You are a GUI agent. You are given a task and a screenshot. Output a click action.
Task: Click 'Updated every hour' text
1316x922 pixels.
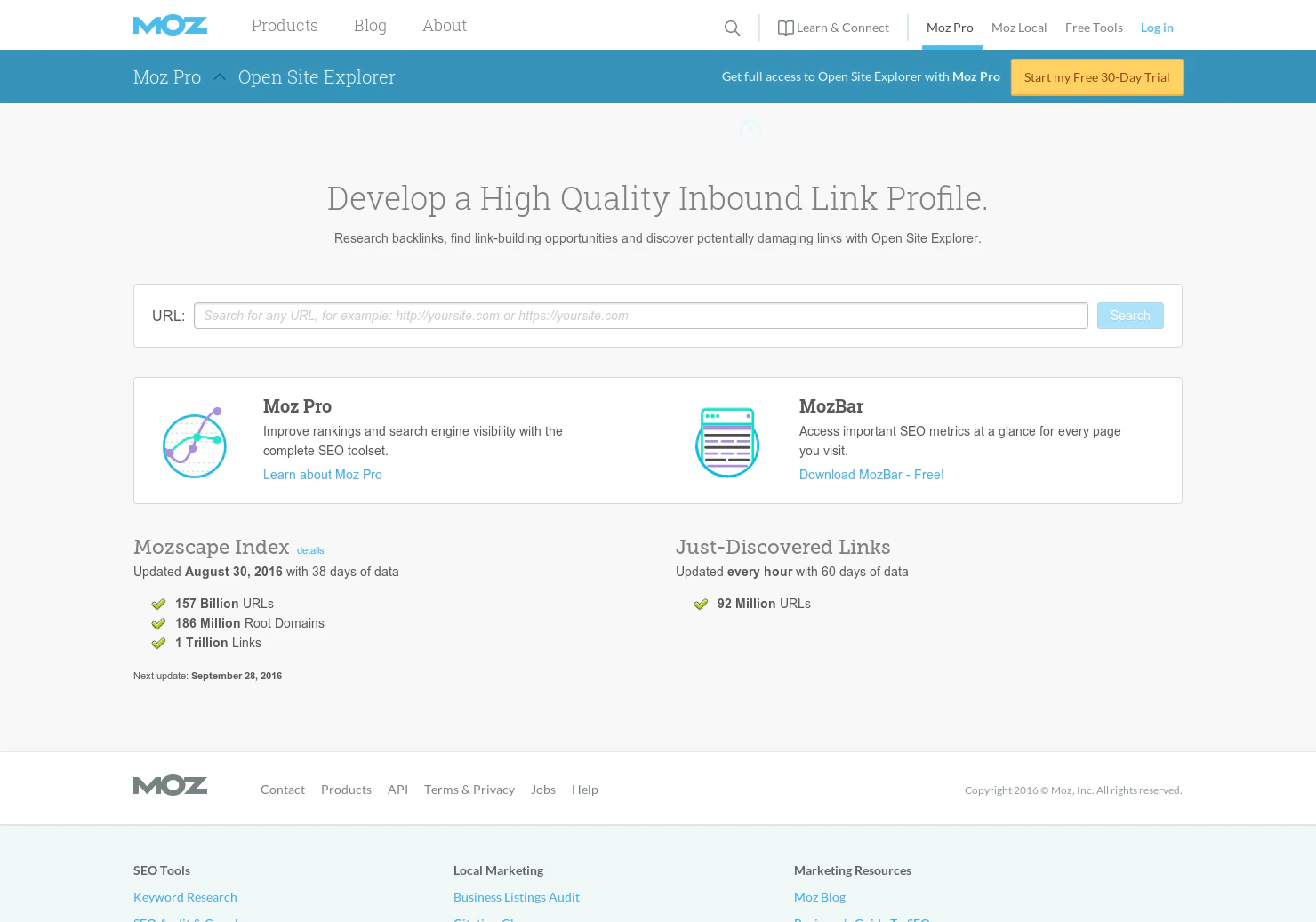[x=734, y=572]
